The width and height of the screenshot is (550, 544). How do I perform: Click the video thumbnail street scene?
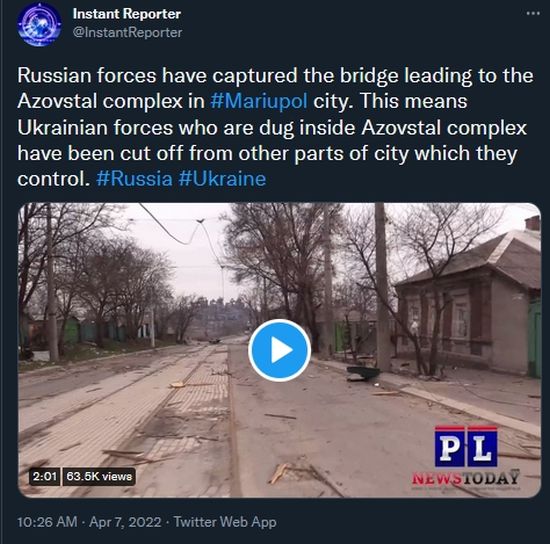[x=279, y=350]
